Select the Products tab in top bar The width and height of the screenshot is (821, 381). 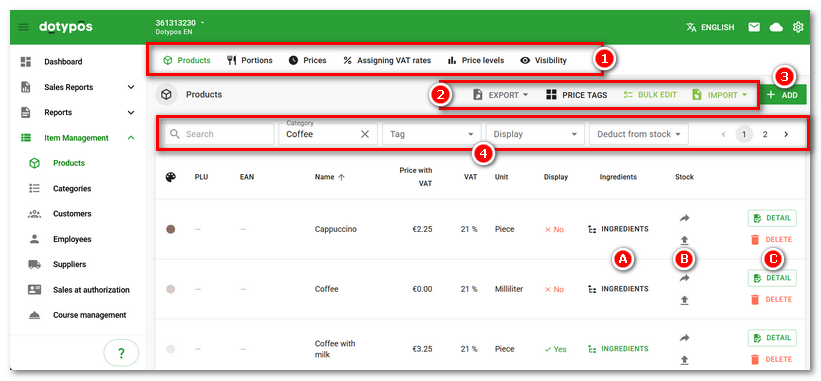coord(186,60)
